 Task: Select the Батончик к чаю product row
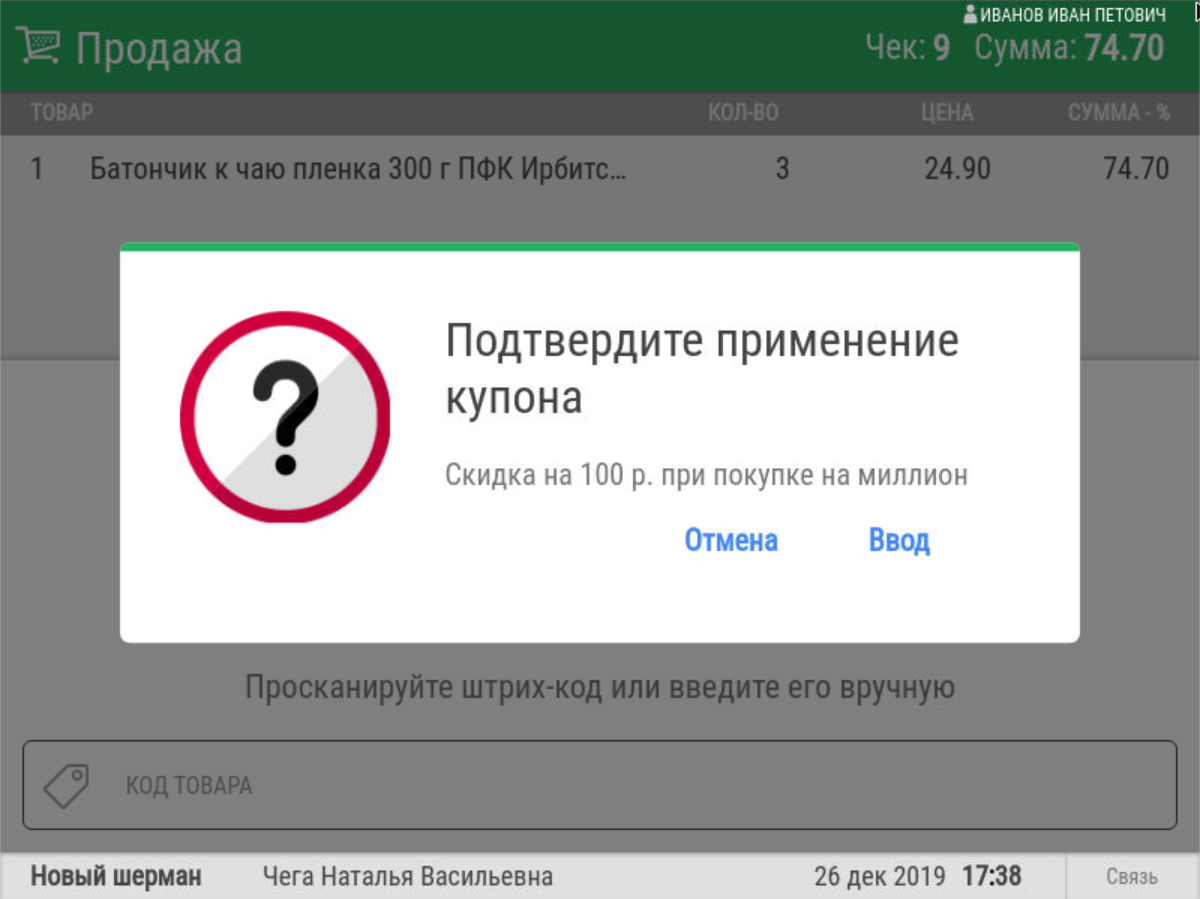click(x=600, y=169)
